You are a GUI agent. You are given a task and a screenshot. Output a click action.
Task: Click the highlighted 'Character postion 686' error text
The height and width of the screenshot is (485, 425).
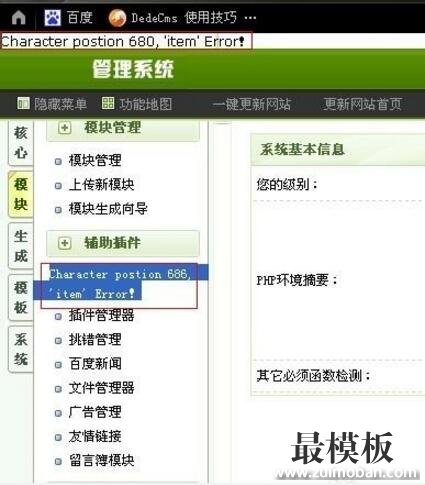coord(120,284)
